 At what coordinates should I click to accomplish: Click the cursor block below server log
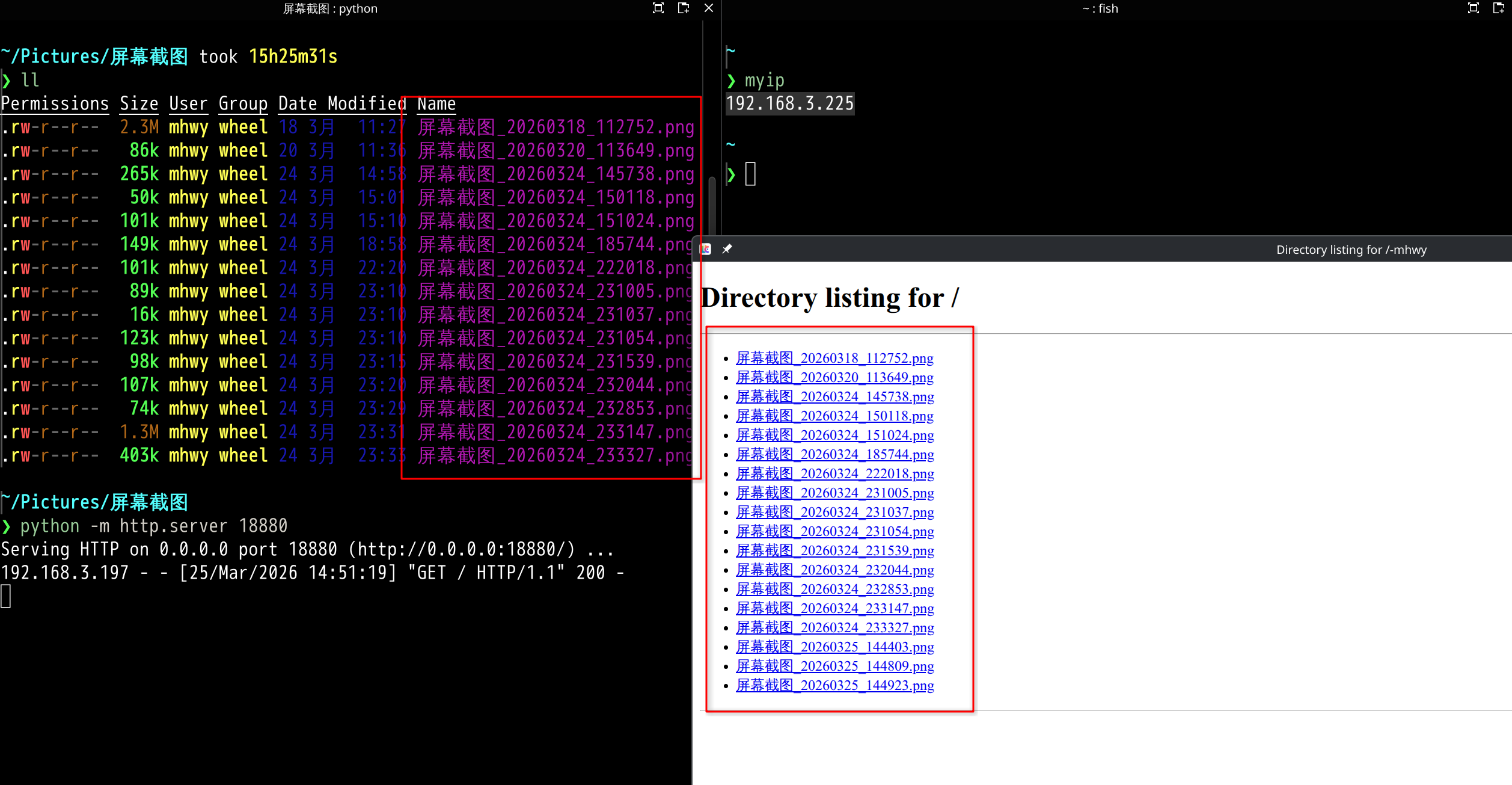point(5,597)
